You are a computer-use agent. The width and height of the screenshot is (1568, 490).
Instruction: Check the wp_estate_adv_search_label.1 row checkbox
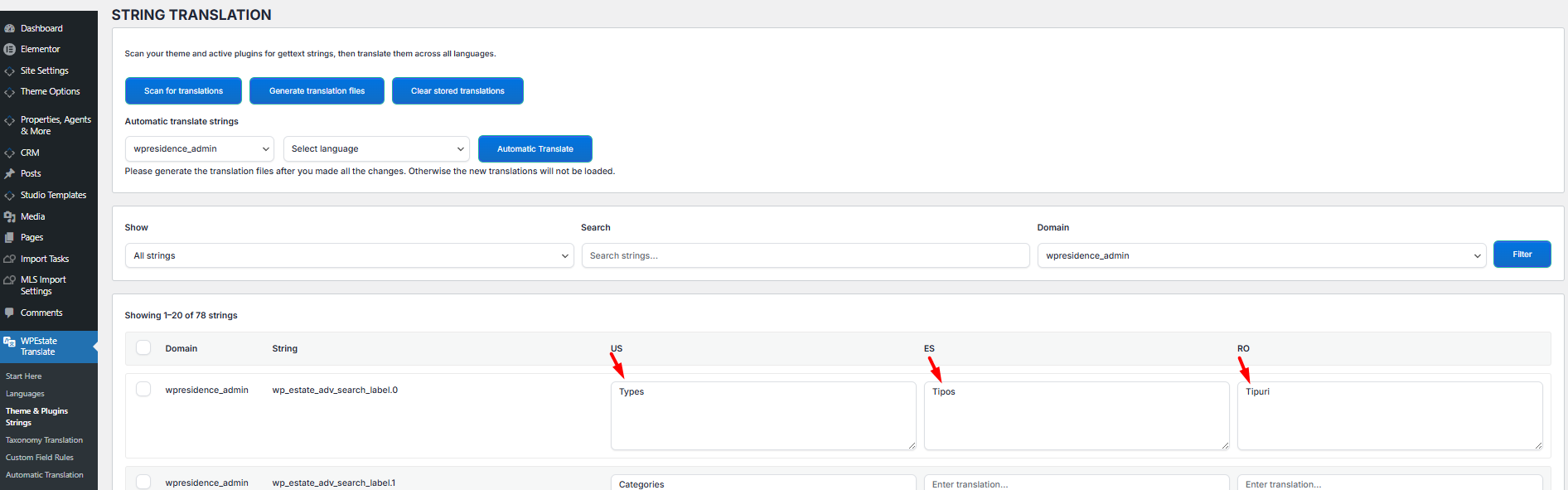tap(143, 482)
